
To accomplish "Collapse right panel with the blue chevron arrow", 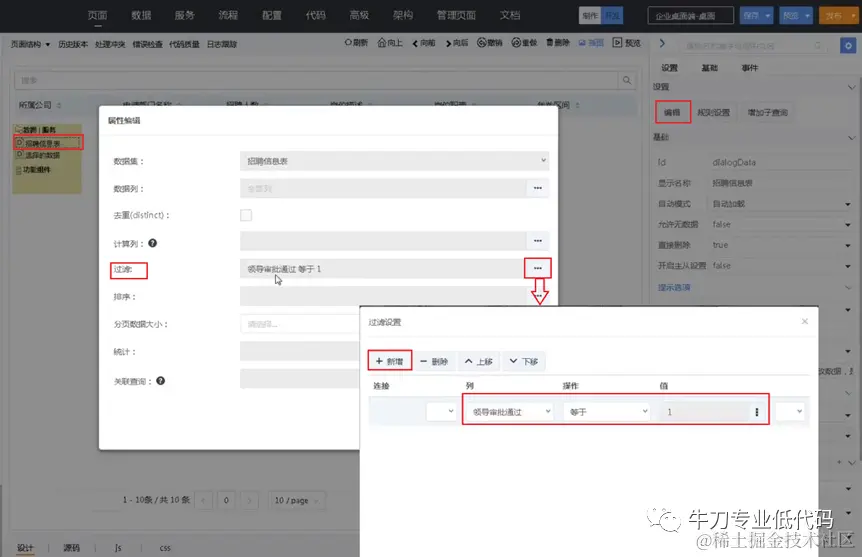I will pos(662,43).
